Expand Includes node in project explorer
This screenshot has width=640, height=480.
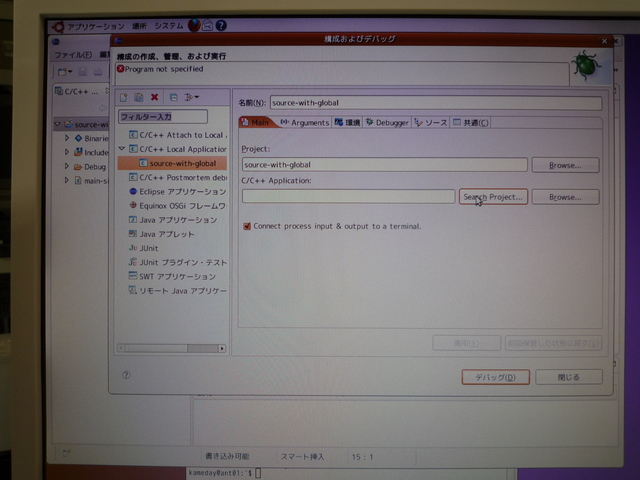pos(67,152)
